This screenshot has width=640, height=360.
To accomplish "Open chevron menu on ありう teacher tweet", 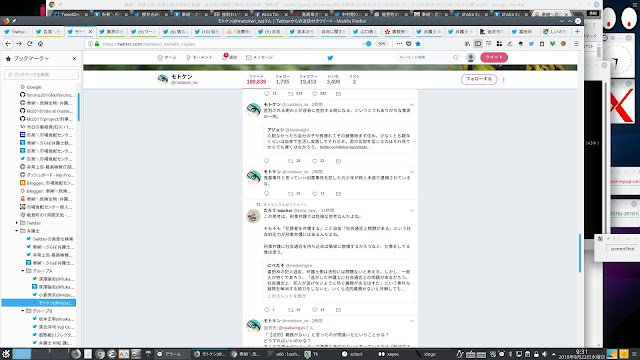I will [412, 211].
